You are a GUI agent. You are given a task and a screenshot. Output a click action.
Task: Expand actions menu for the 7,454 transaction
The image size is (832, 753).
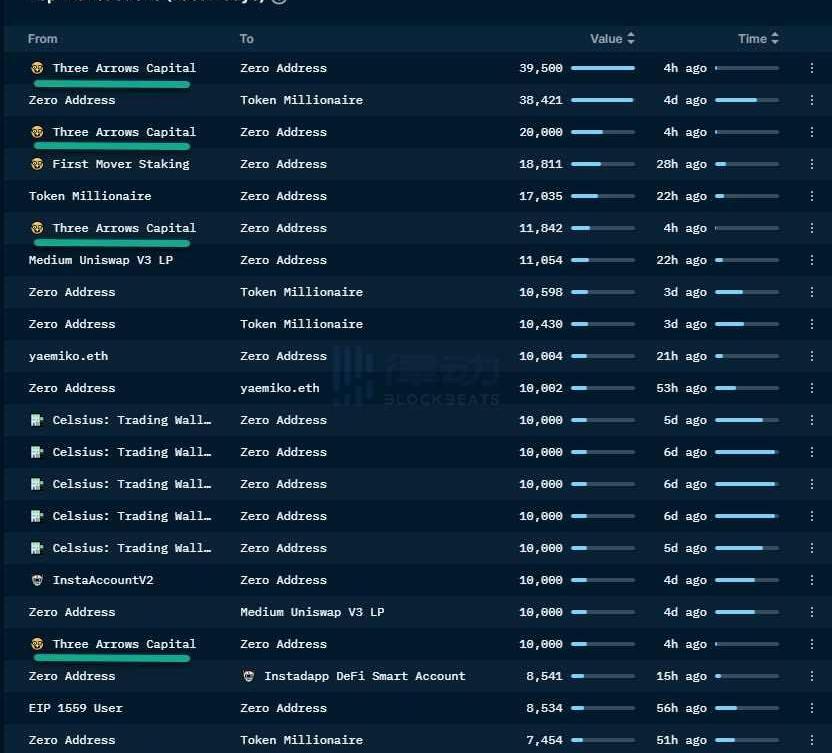click(x=812, y=740)
